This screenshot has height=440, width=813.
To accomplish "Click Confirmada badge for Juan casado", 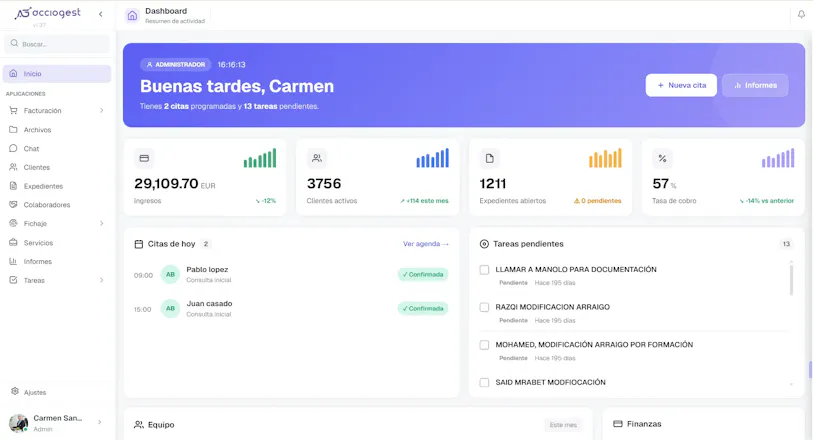I will pyautogui.click(x=423, y=308).
